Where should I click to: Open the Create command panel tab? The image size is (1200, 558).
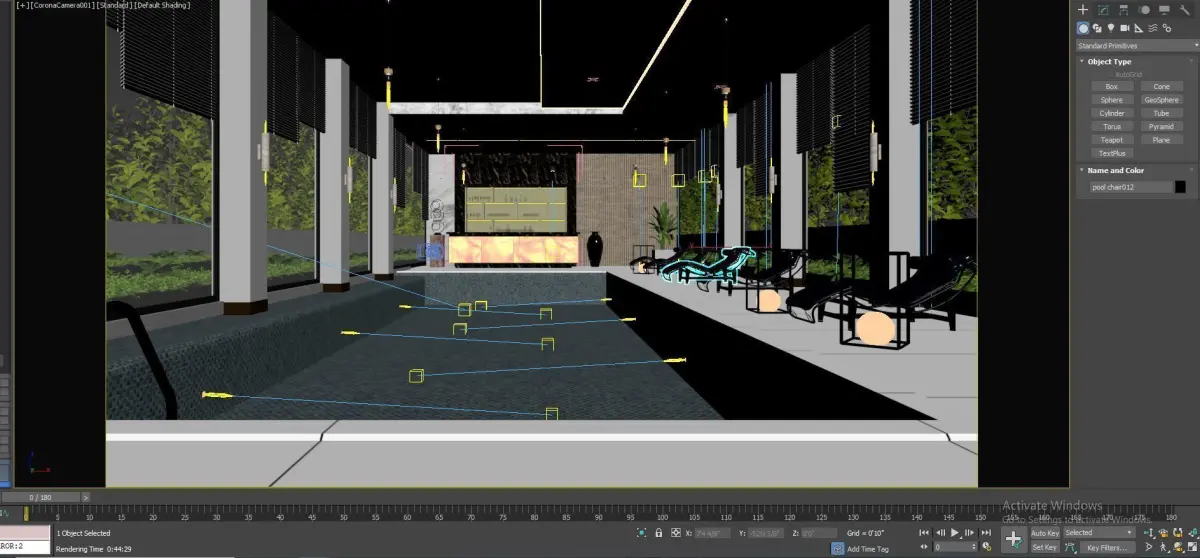tap(1083, 10)
